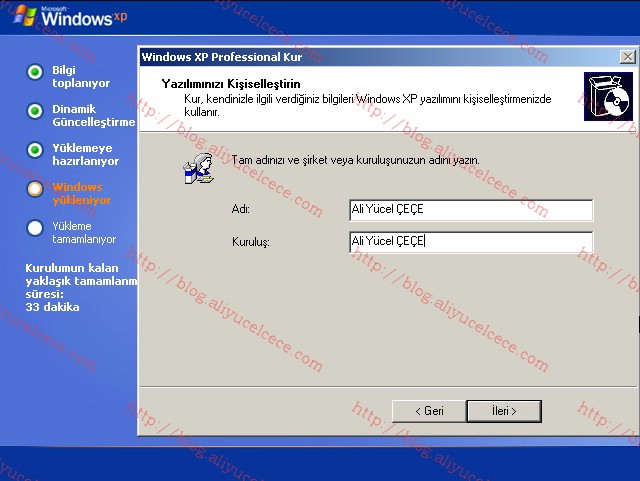Viewport: 640px width, 481px height.
Task: Click the 'Tam adınızı ve şirket' instruction text
Action: [356, 160]
